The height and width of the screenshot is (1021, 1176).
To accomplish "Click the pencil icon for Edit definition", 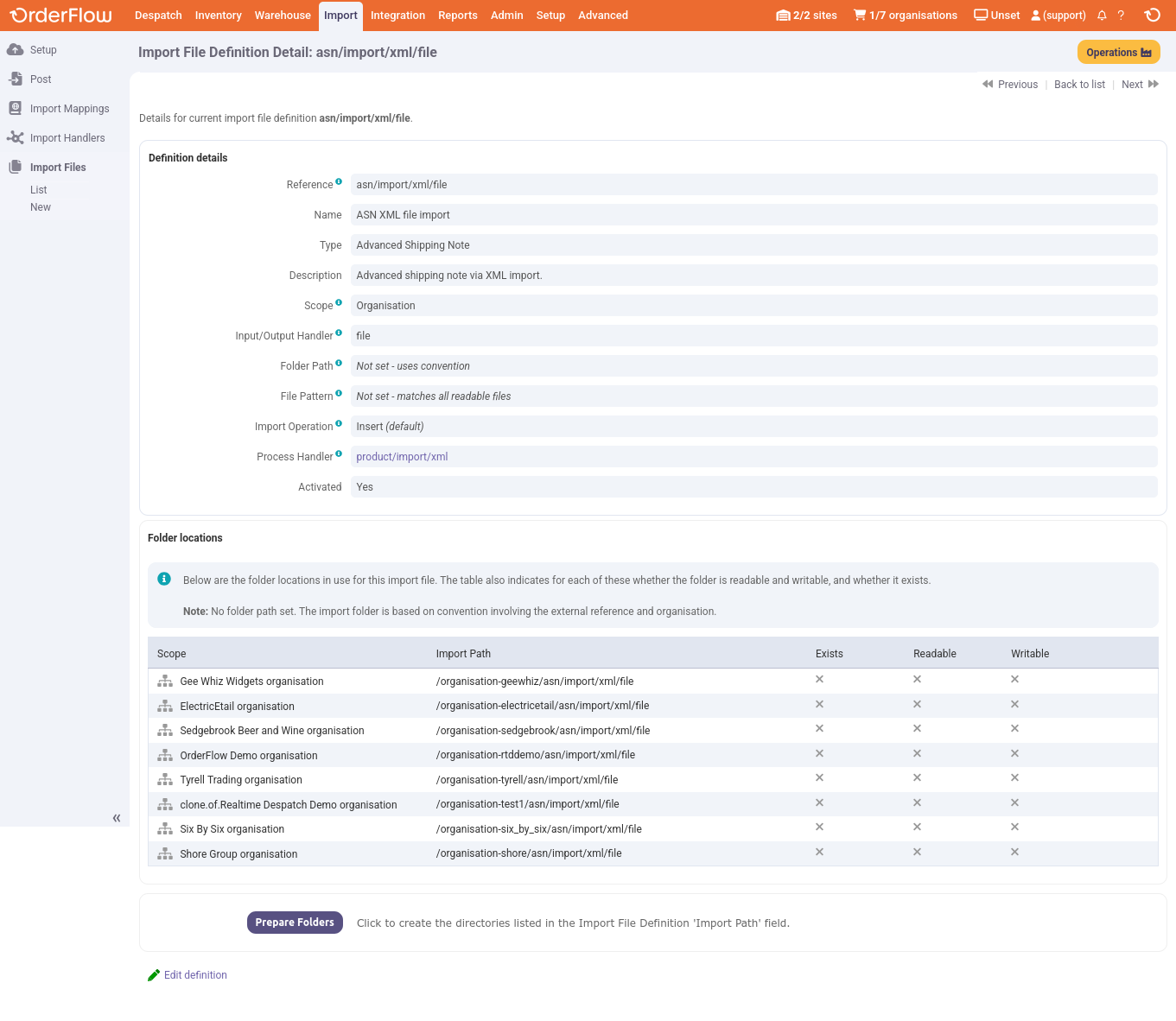I will coord(154,975).
